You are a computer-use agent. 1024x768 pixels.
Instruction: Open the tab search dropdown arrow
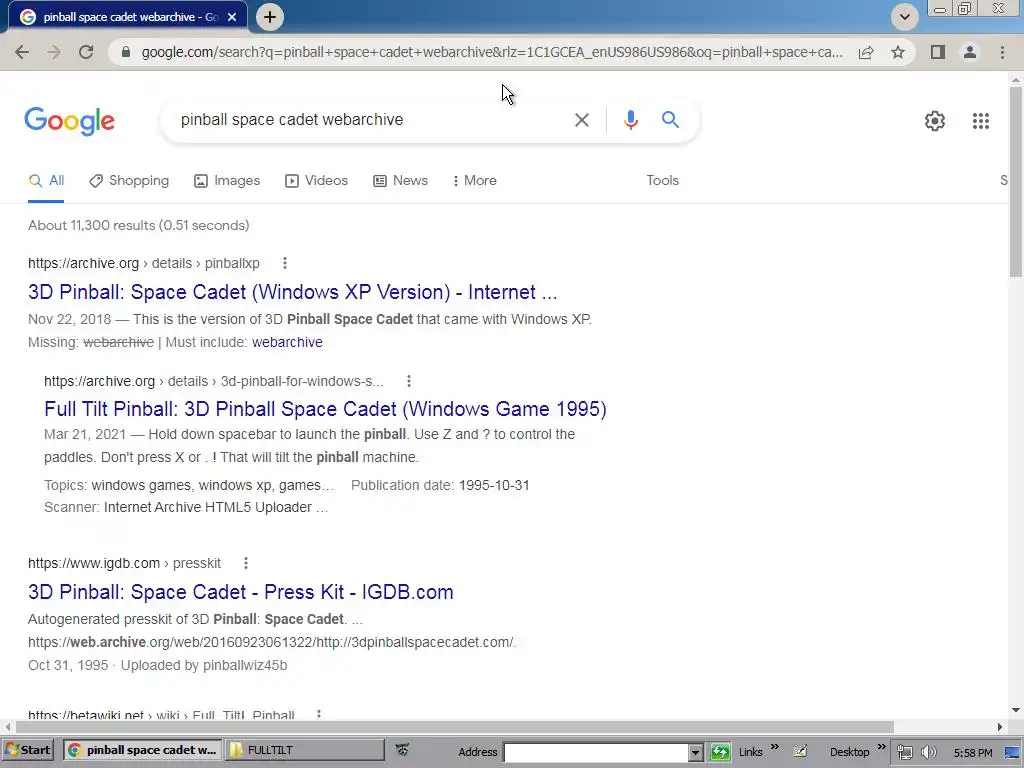pyautogui.click(x=904, y=17)
